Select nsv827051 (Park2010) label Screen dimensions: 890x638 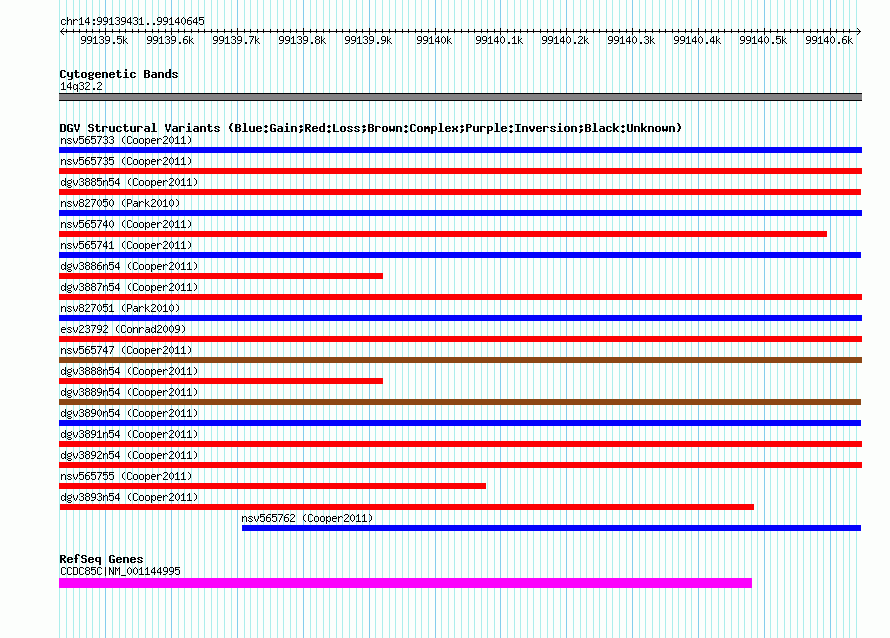[120, 308]
